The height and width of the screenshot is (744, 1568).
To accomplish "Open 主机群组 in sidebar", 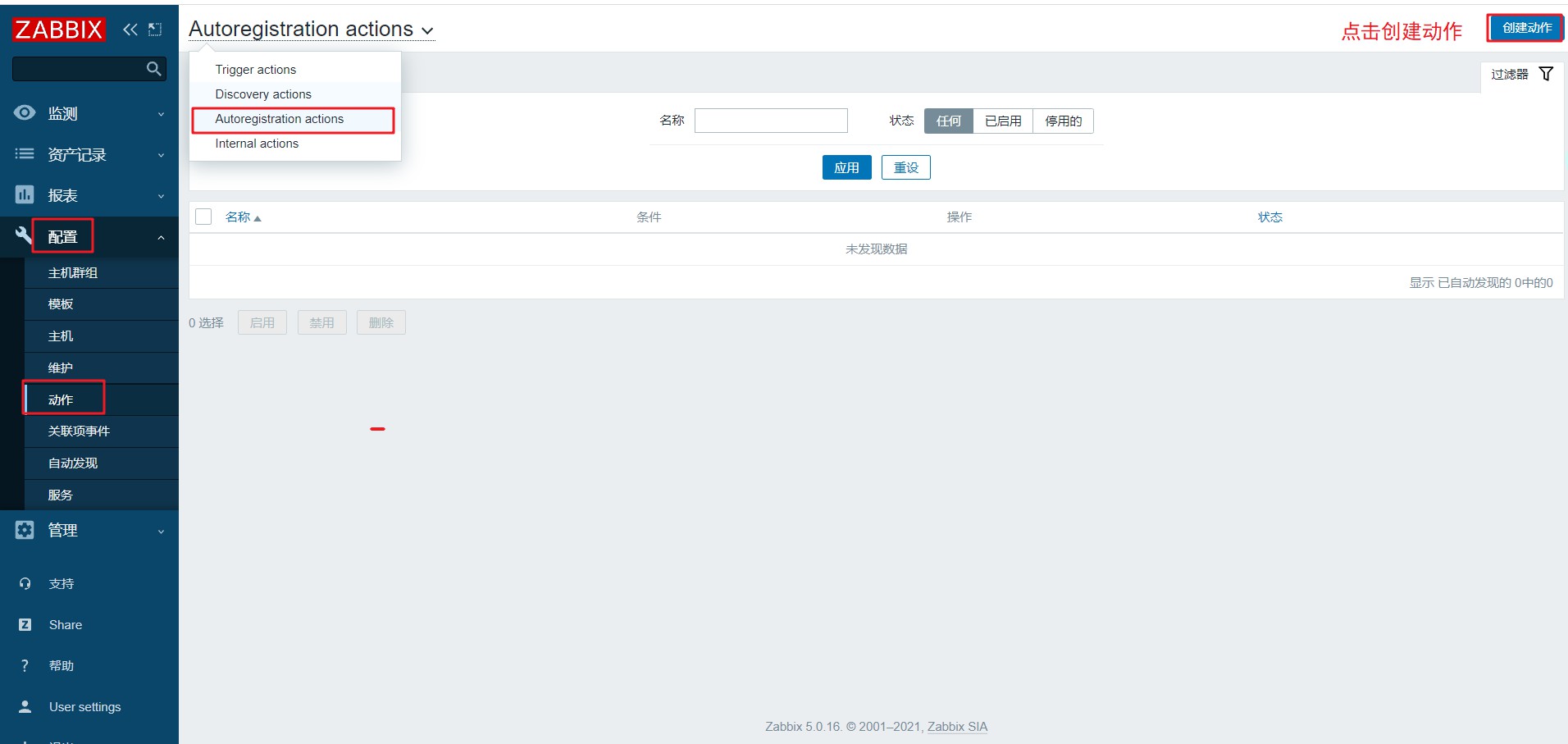I will coord(101,273).
